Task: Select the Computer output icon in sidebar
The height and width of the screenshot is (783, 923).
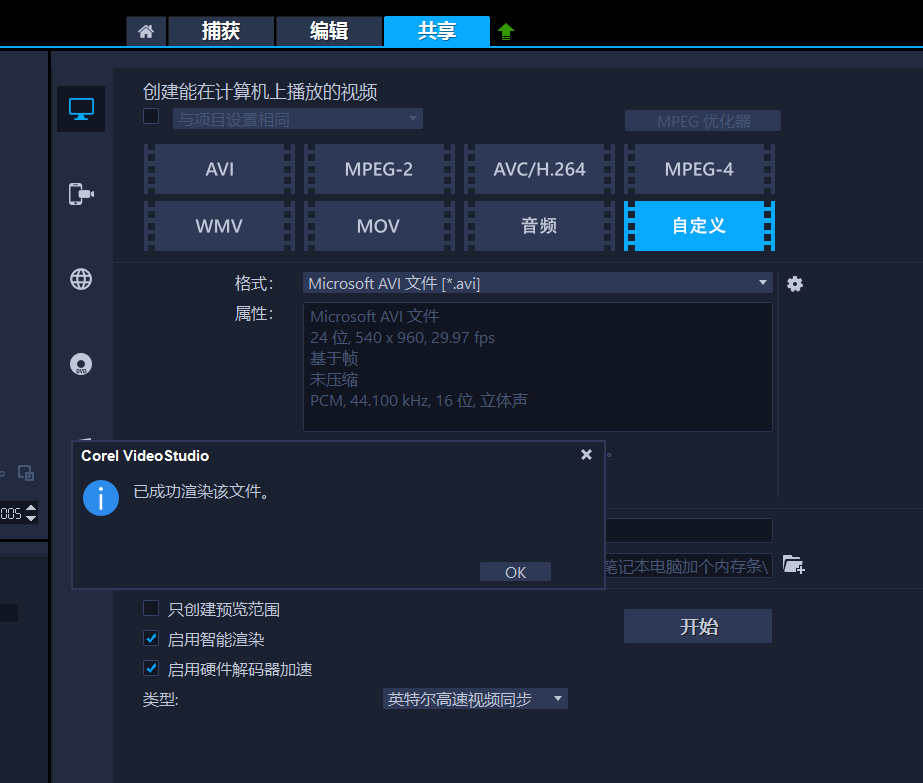Action: coord(81,109)
